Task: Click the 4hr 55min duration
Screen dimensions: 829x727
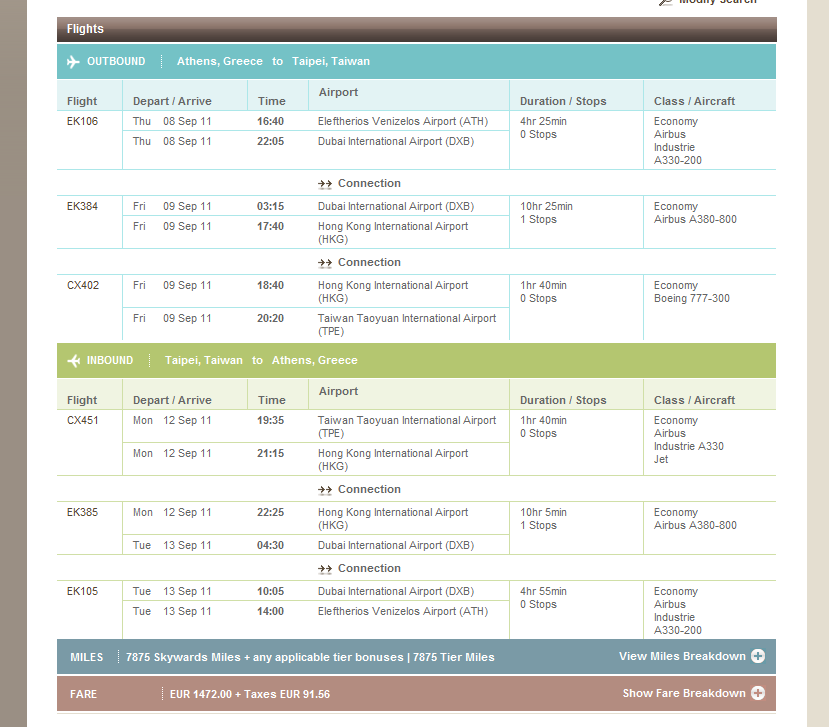Action: 544,591
